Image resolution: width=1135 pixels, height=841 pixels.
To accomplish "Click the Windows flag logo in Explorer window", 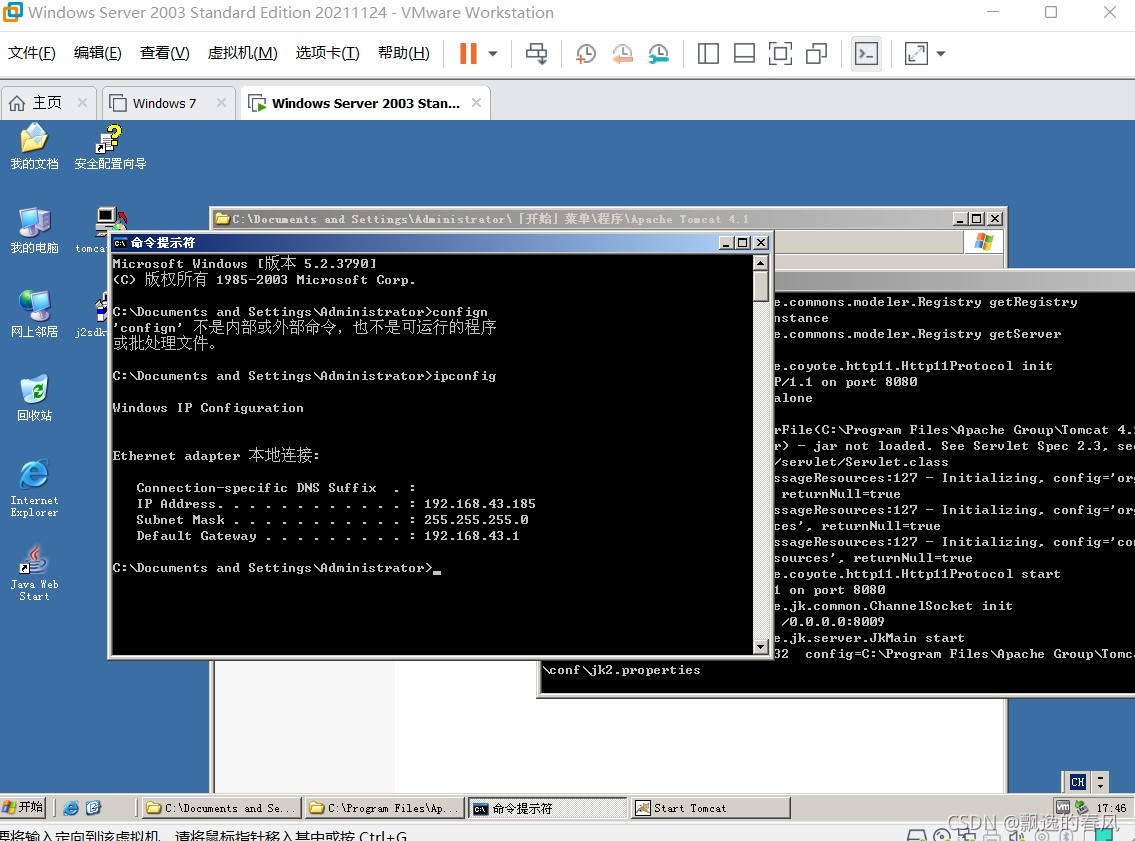I will [x=983, y=241].
